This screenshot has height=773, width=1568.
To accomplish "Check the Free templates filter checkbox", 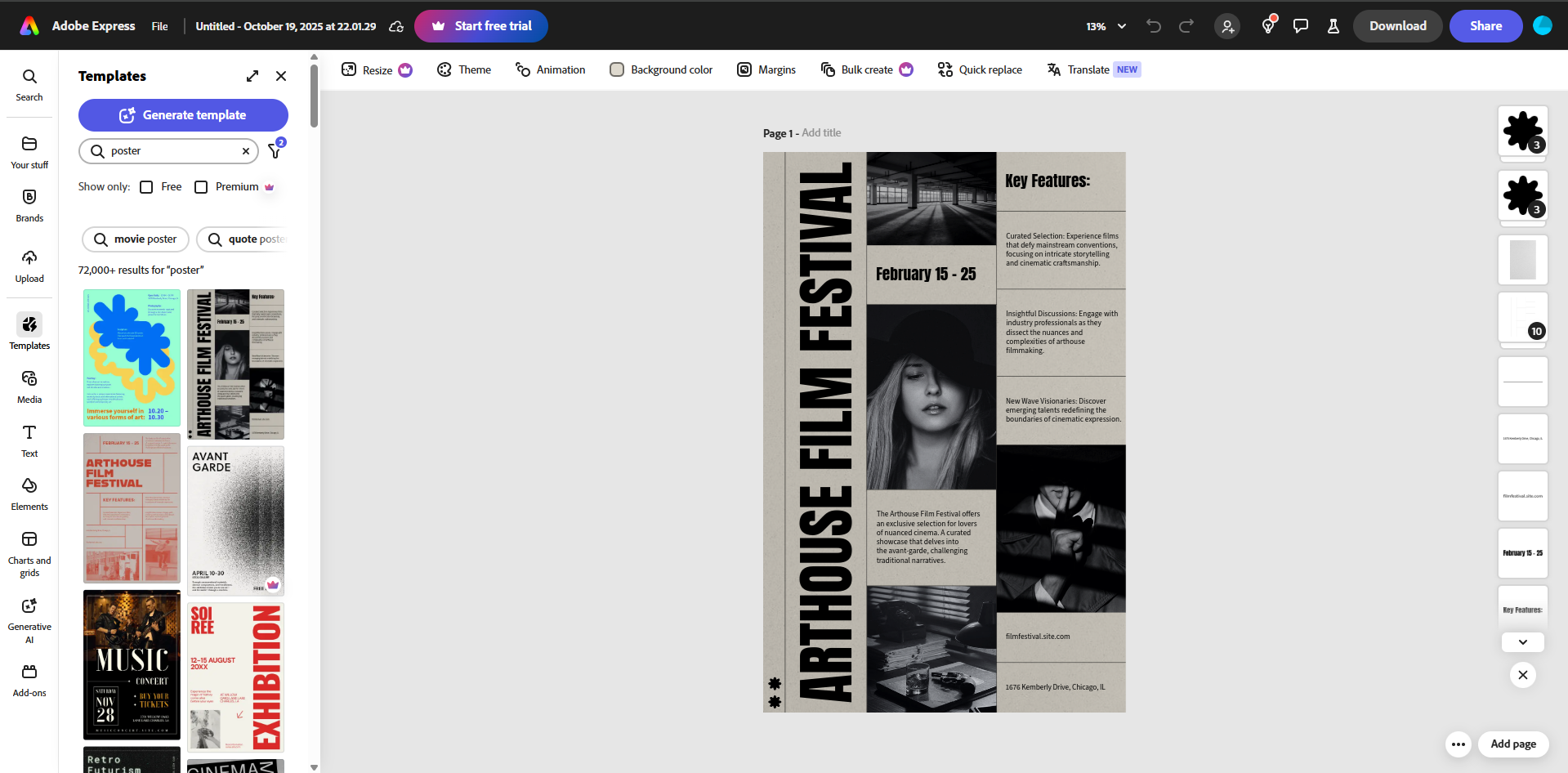I will (147, 186).
